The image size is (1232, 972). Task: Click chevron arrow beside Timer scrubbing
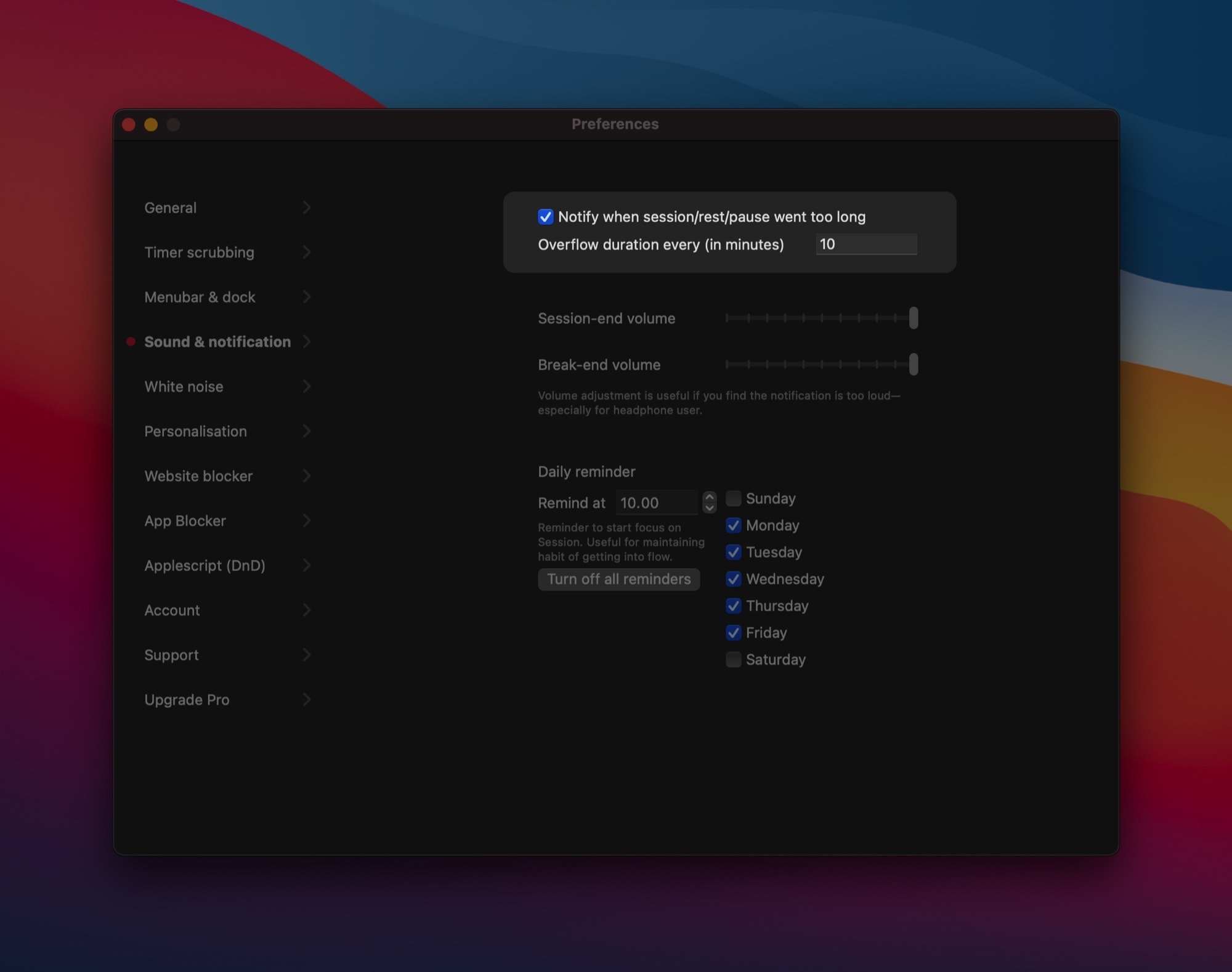307,252
